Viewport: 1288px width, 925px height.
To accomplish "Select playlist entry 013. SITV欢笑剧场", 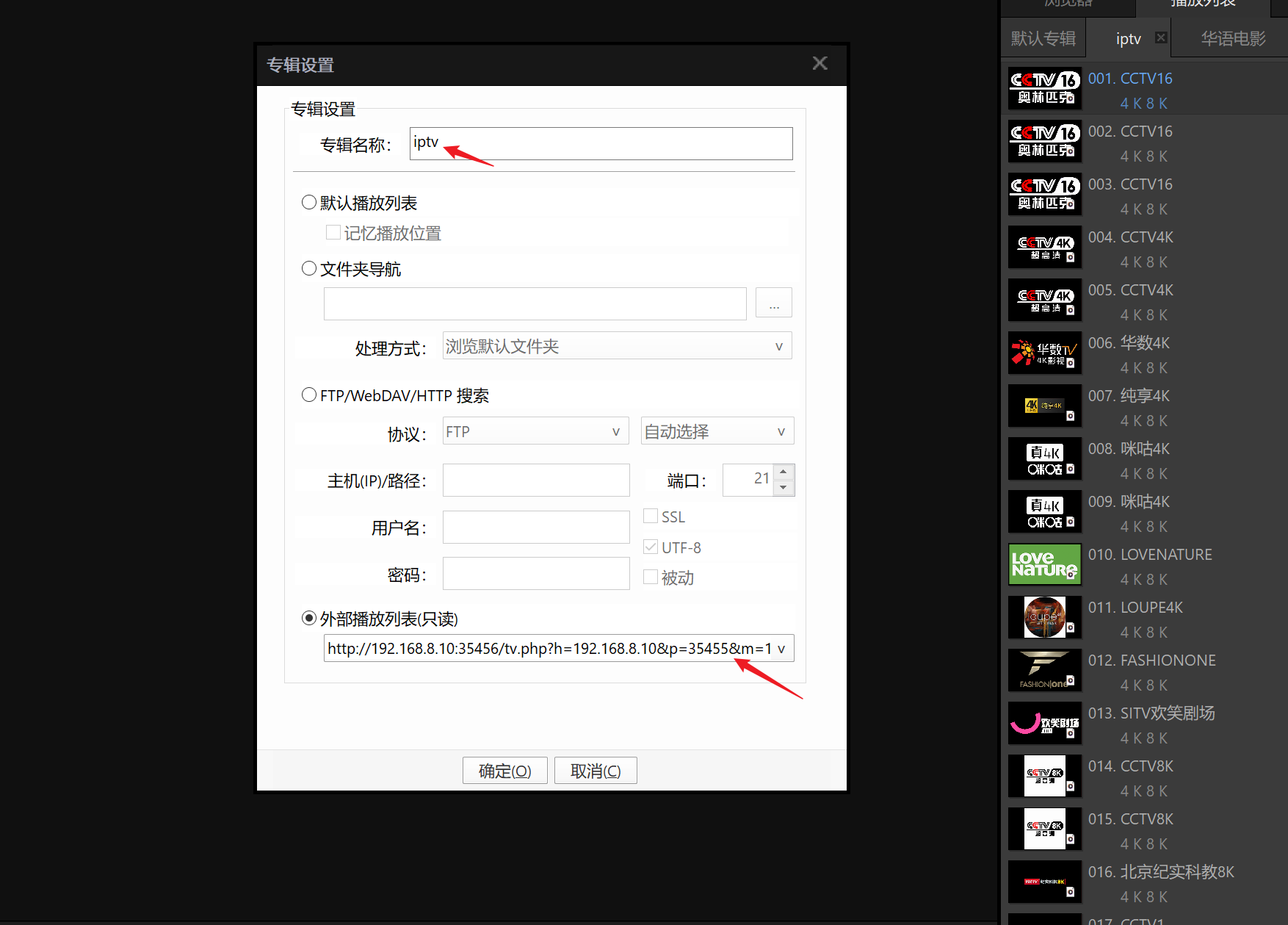I will [x=1146, y=724].
